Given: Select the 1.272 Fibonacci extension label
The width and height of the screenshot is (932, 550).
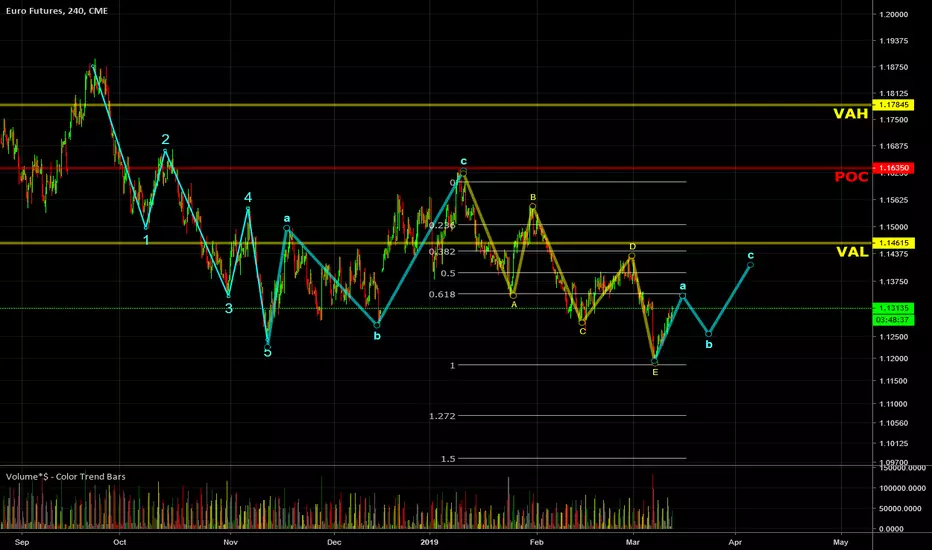Looking at the screenshot, I should tap(442, 416).
